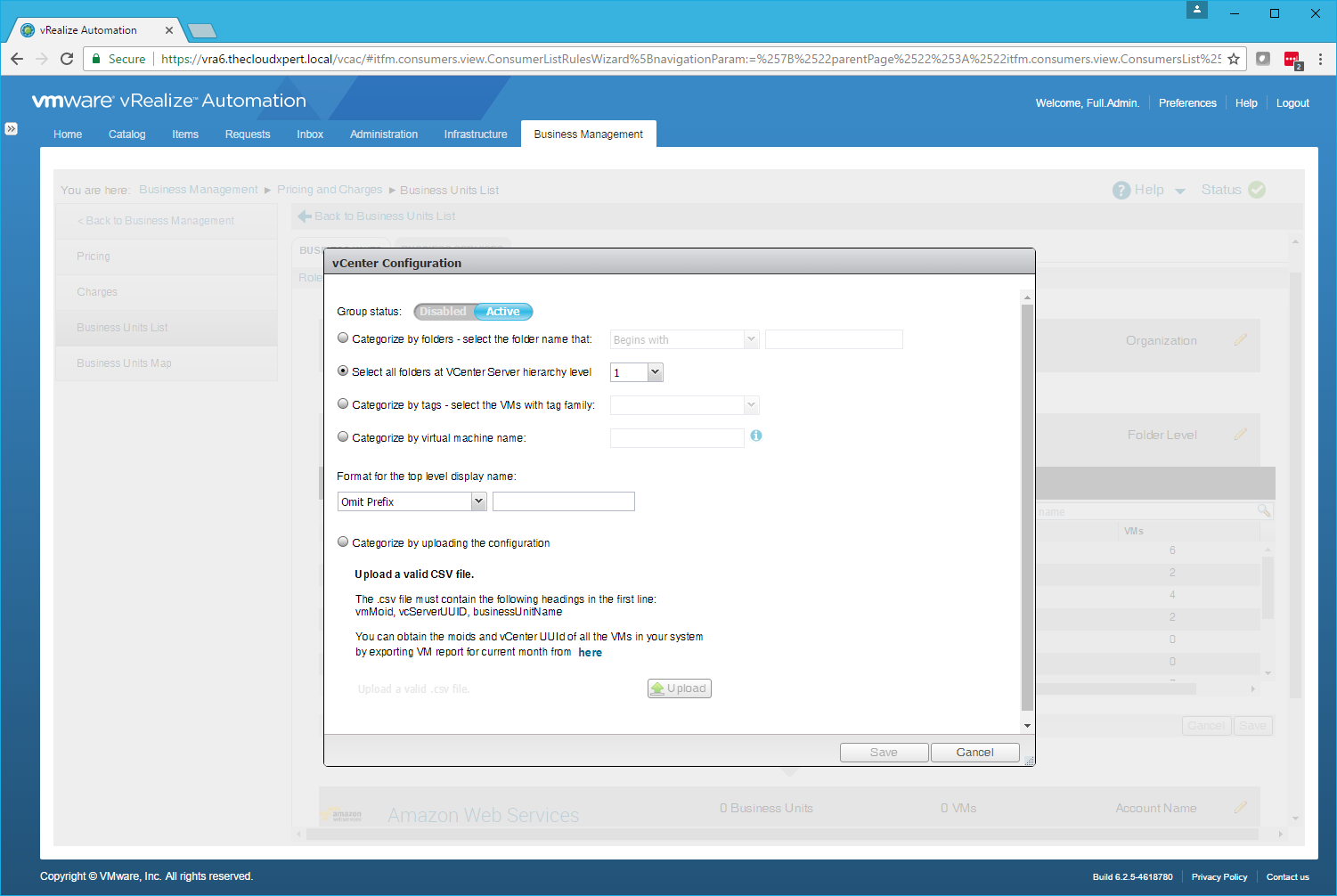This screenshot has height=896, width=1337.
Task: Go to the Infrastructure tab
Action: 476,134
